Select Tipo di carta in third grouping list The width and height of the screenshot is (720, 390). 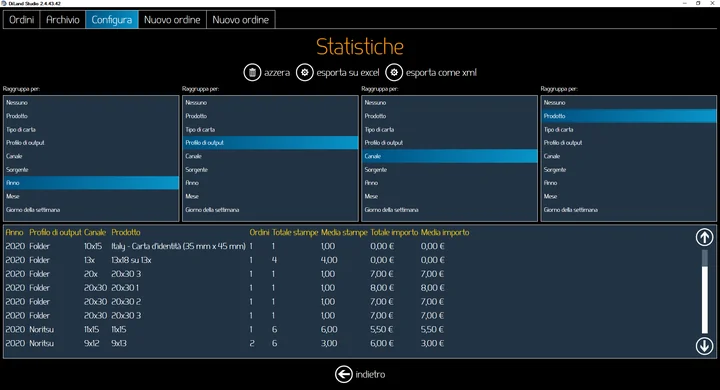coord(450,130)
